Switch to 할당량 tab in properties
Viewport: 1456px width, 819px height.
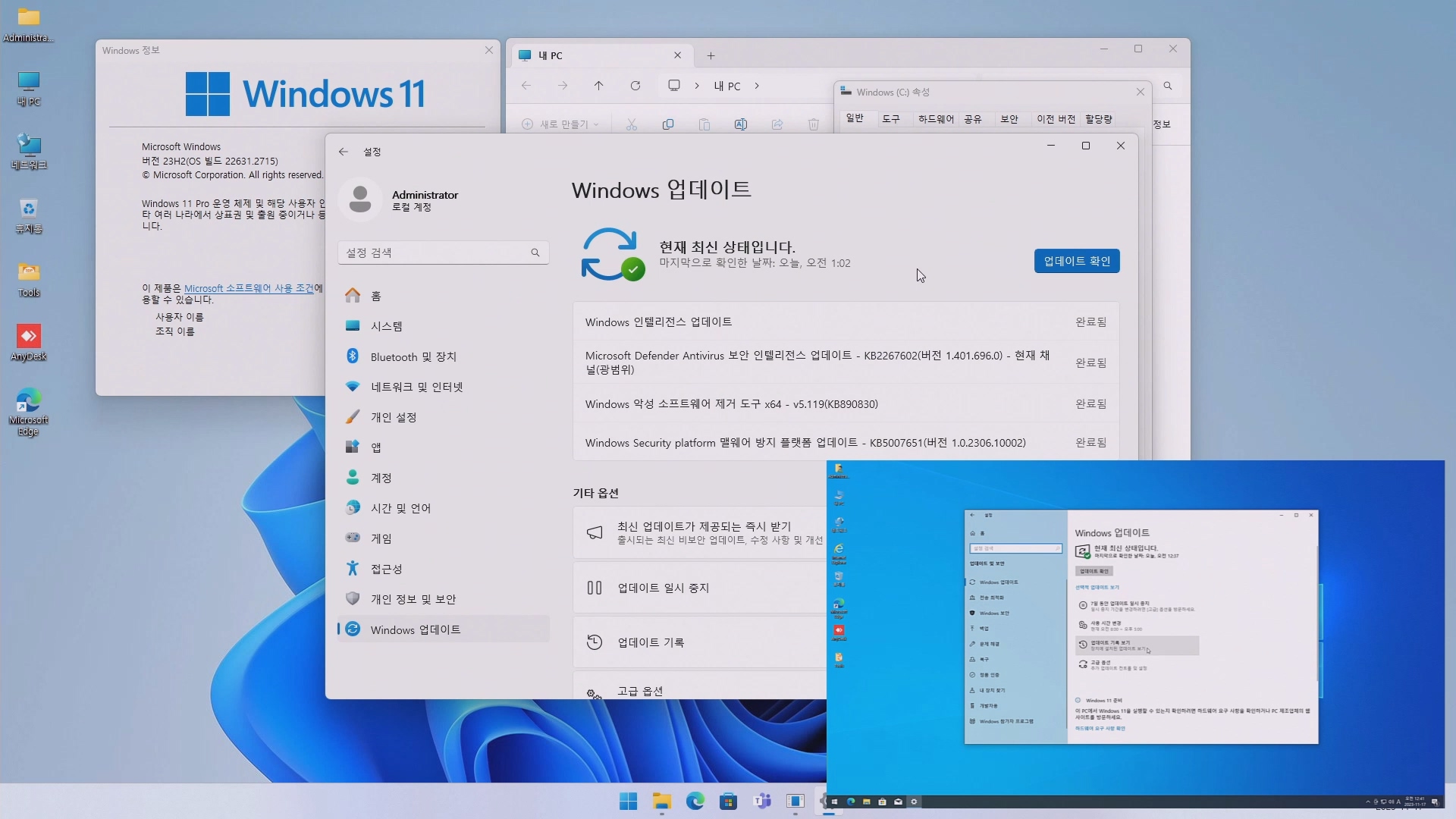pyautogui.click(x=1098, y=119)
